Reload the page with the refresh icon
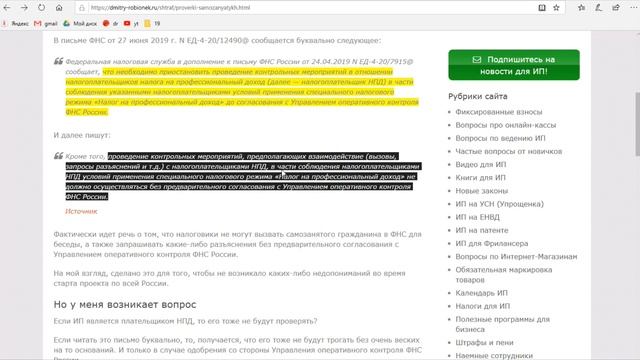 pyautogui.click(x=42, y=8)
